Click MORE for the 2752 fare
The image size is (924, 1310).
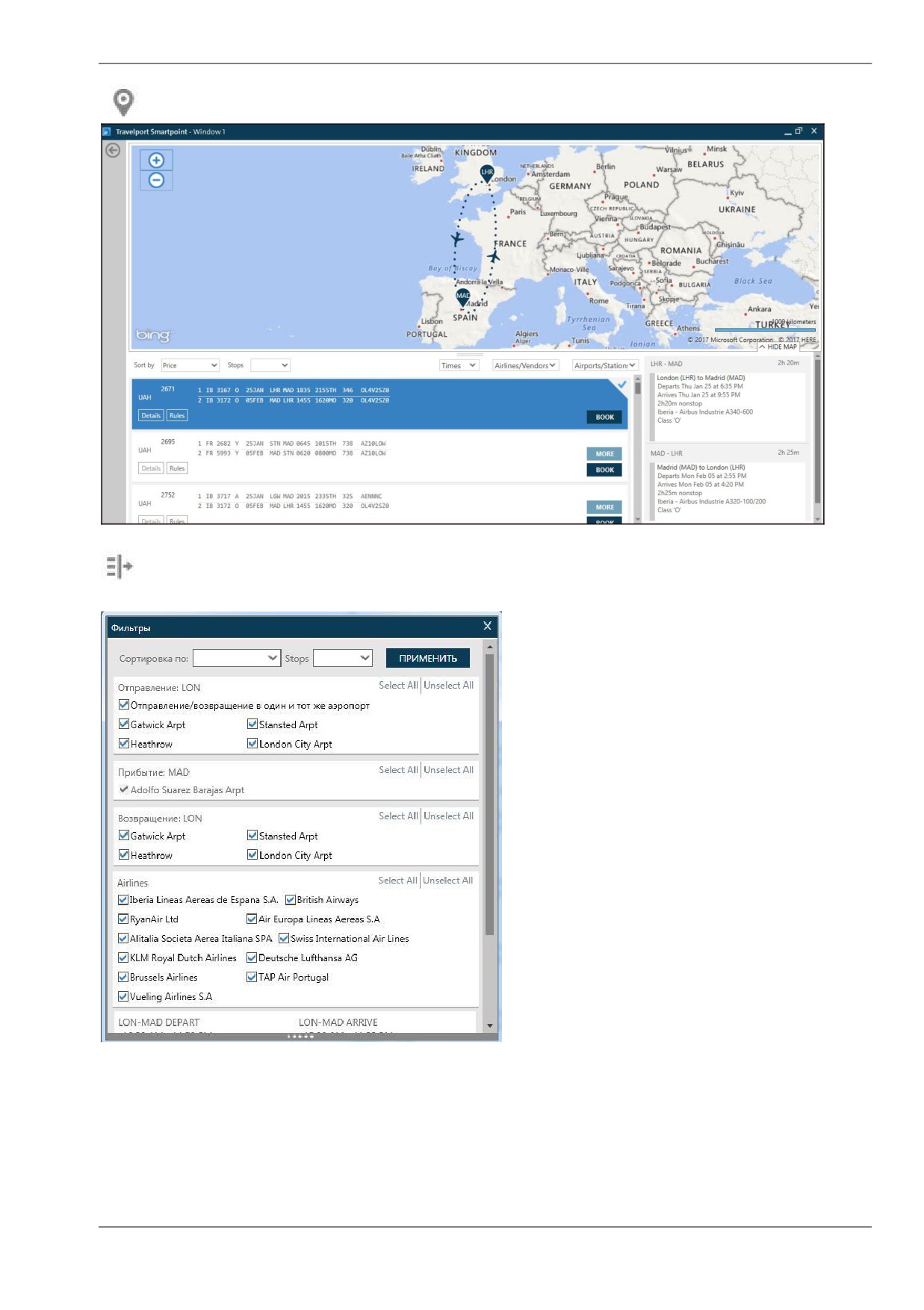click(604, 507)
